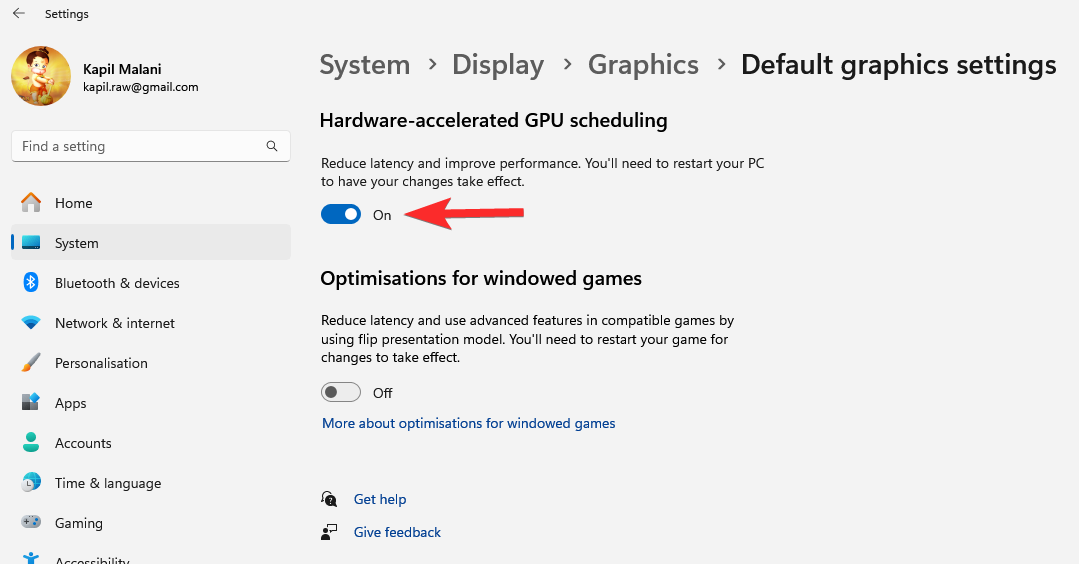Open the Get help link
The width and height of the screenshot is (1079, 564).
point(380,499)
